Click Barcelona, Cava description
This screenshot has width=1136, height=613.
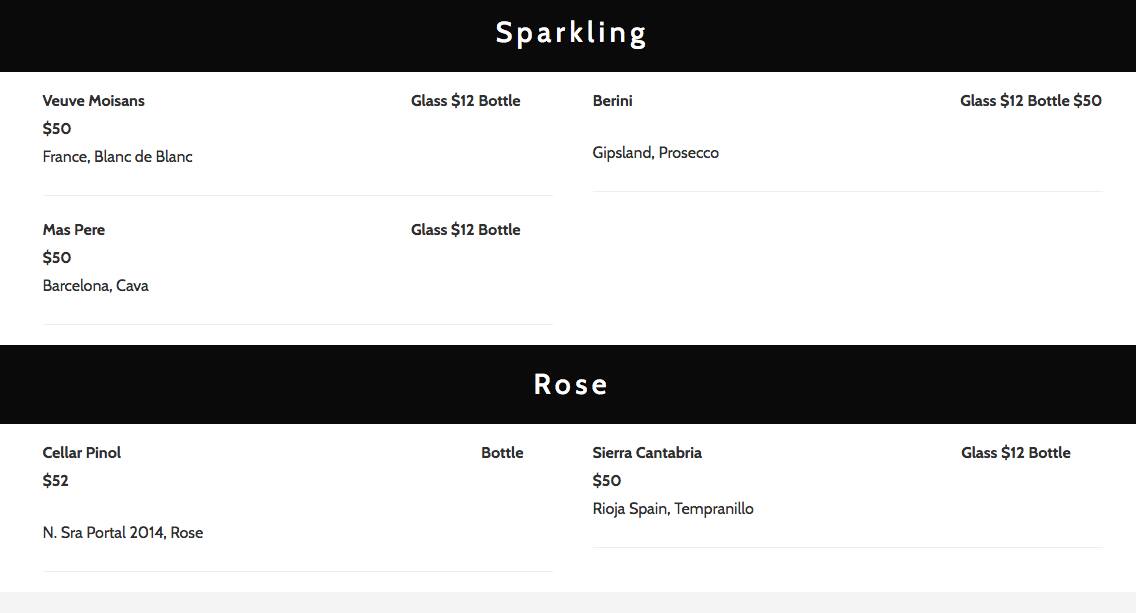[x=96, y=285]
